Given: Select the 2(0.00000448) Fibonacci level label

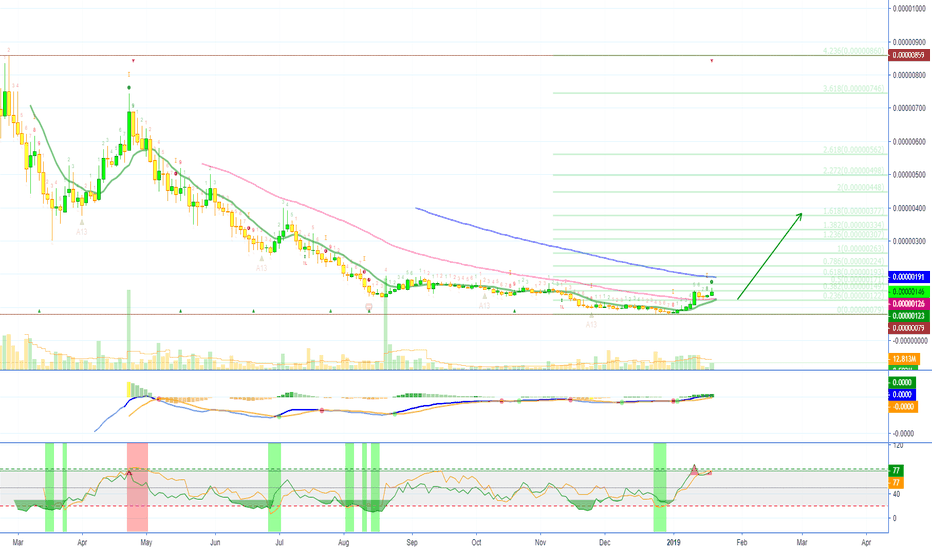Looking at the screenshot, I should click(x=861, y=188).
